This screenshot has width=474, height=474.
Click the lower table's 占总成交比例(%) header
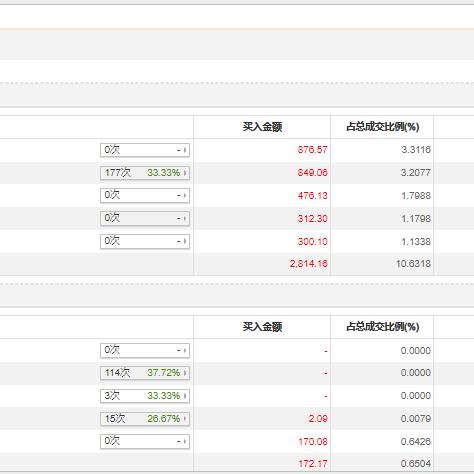coord(383,327)
